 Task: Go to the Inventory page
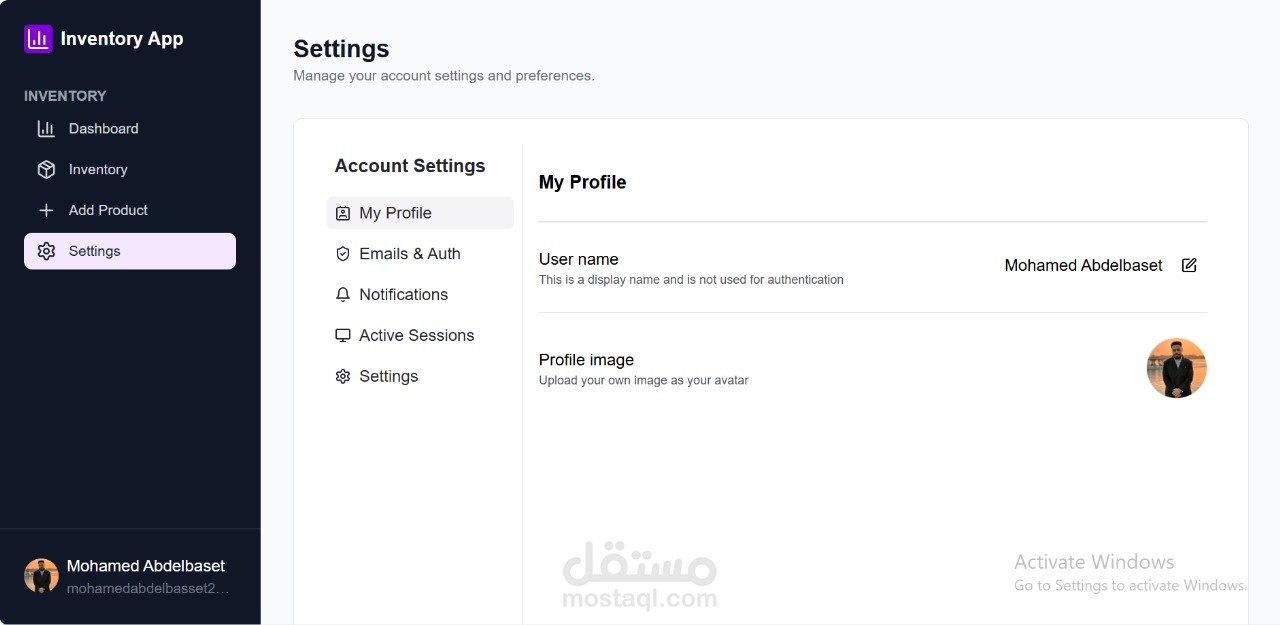pos(98,170)
